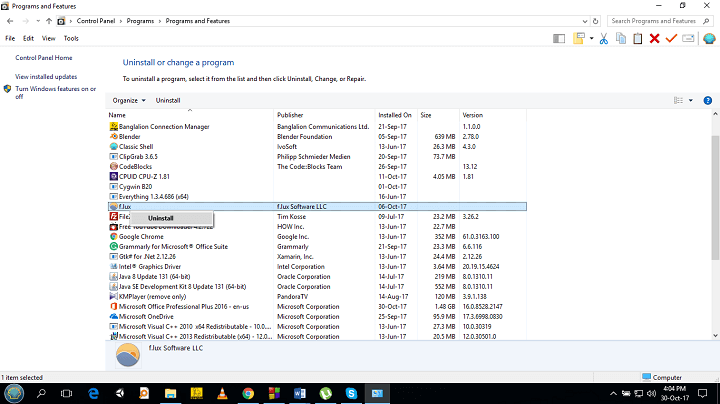Image resolution: width=720 pixels, height=404 pixels.
Task: Expand the address bar history dropdown
Action: point(585,21)
